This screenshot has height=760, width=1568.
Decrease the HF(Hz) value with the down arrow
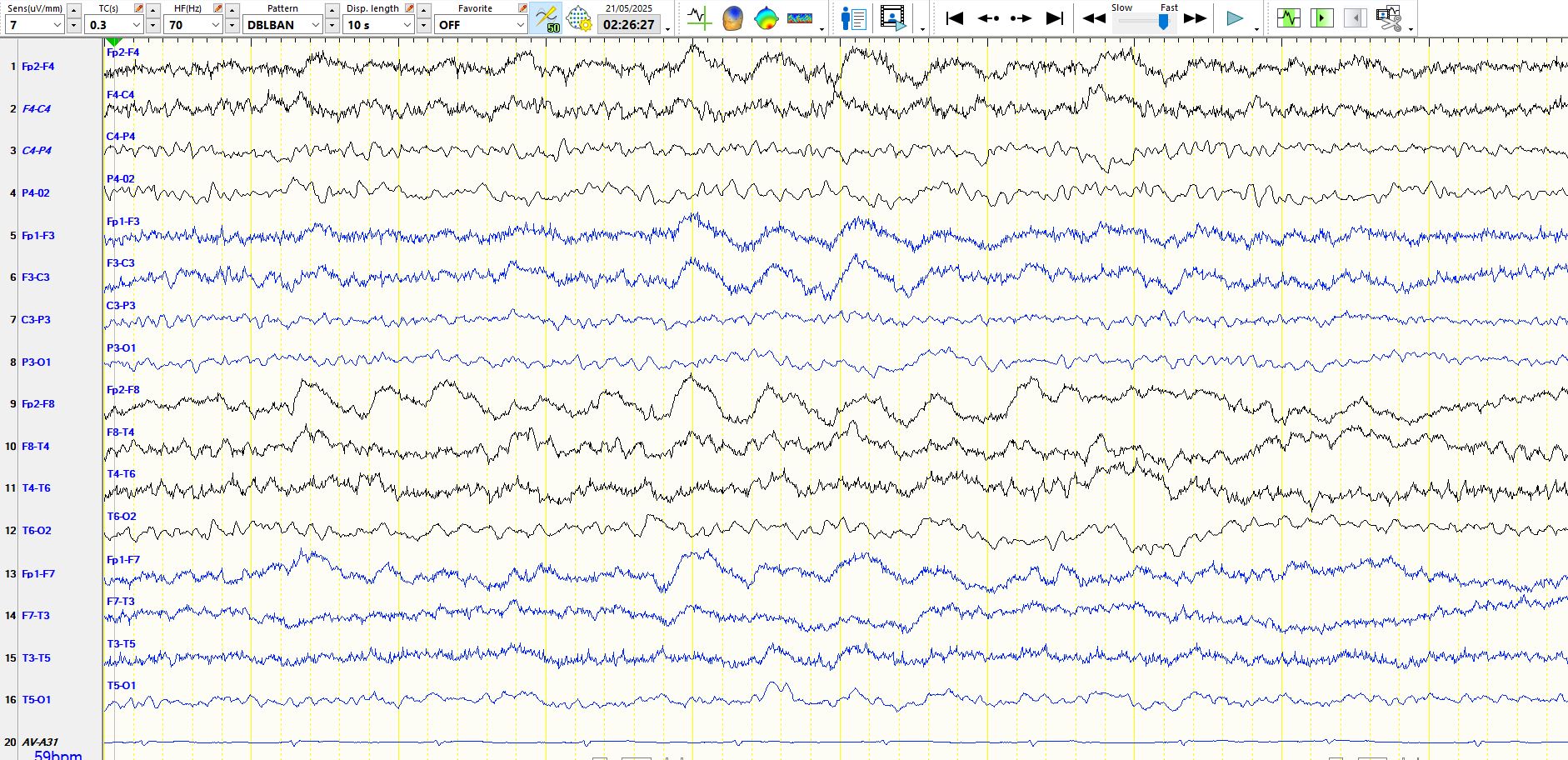coord(232,26)
